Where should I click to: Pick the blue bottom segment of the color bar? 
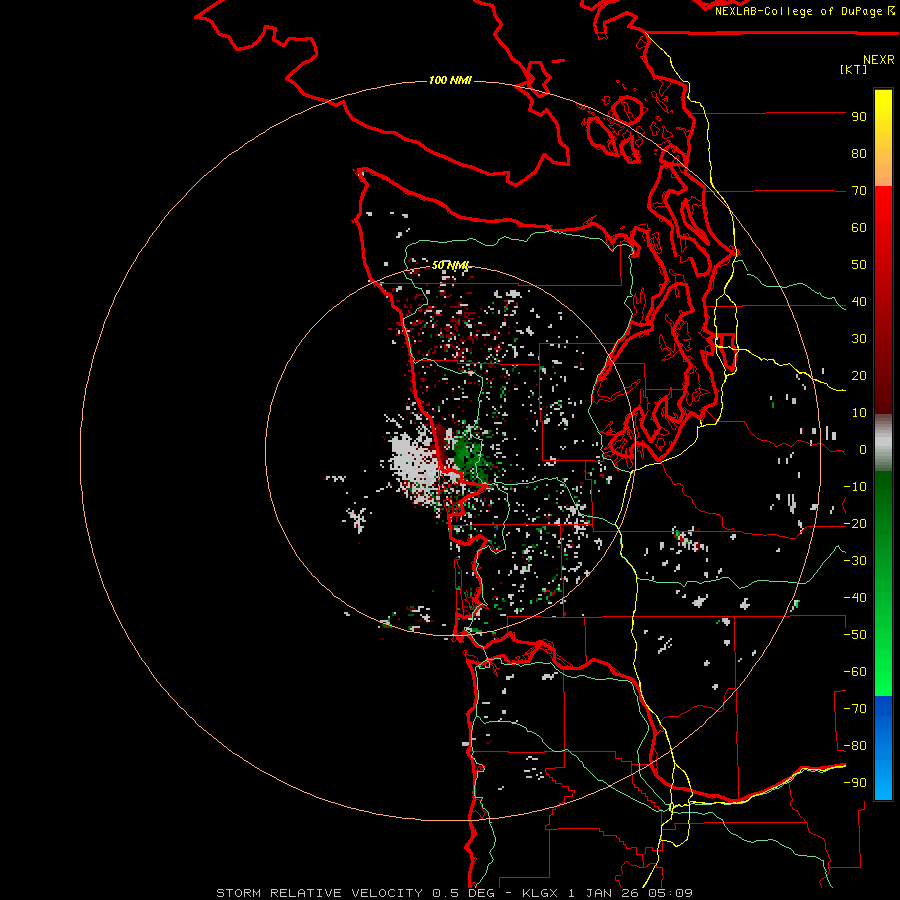point(883,747)
